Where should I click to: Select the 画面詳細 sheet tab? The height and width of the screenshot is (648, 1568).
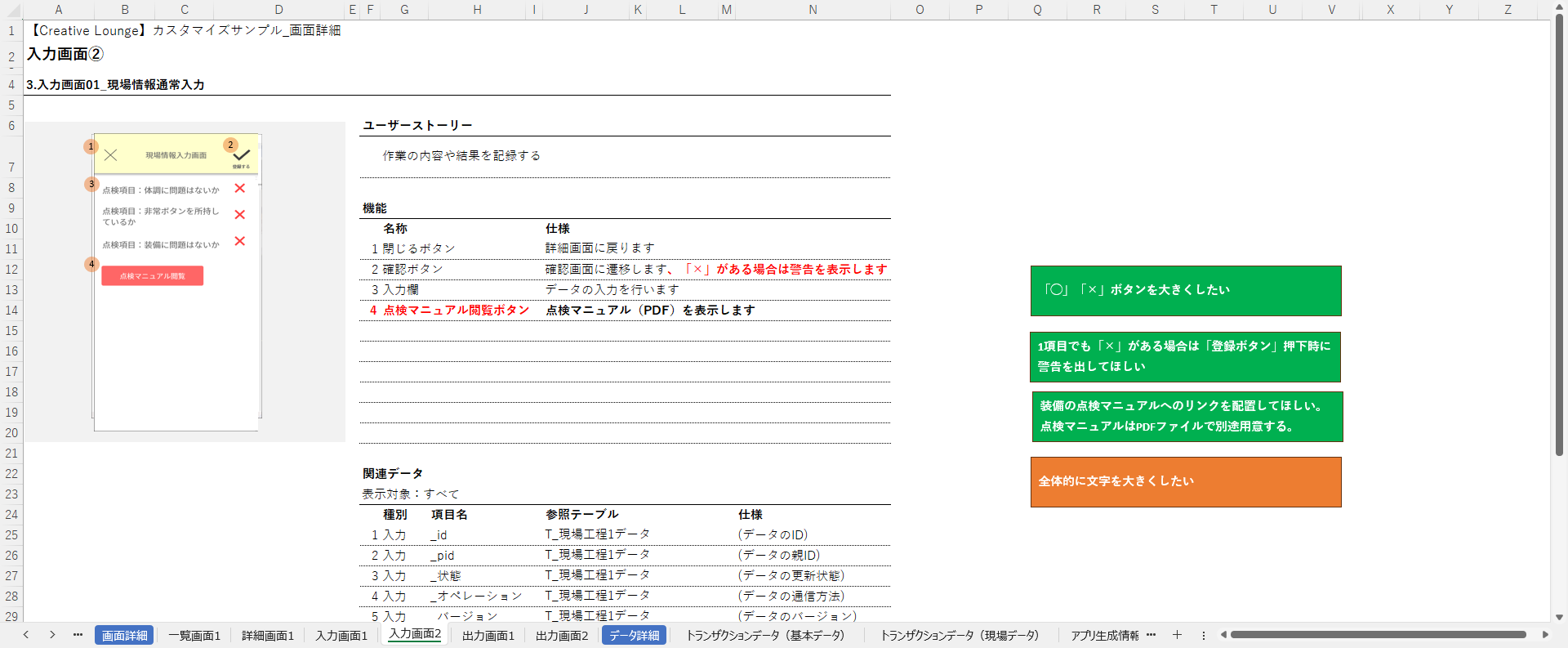point(124,636)
